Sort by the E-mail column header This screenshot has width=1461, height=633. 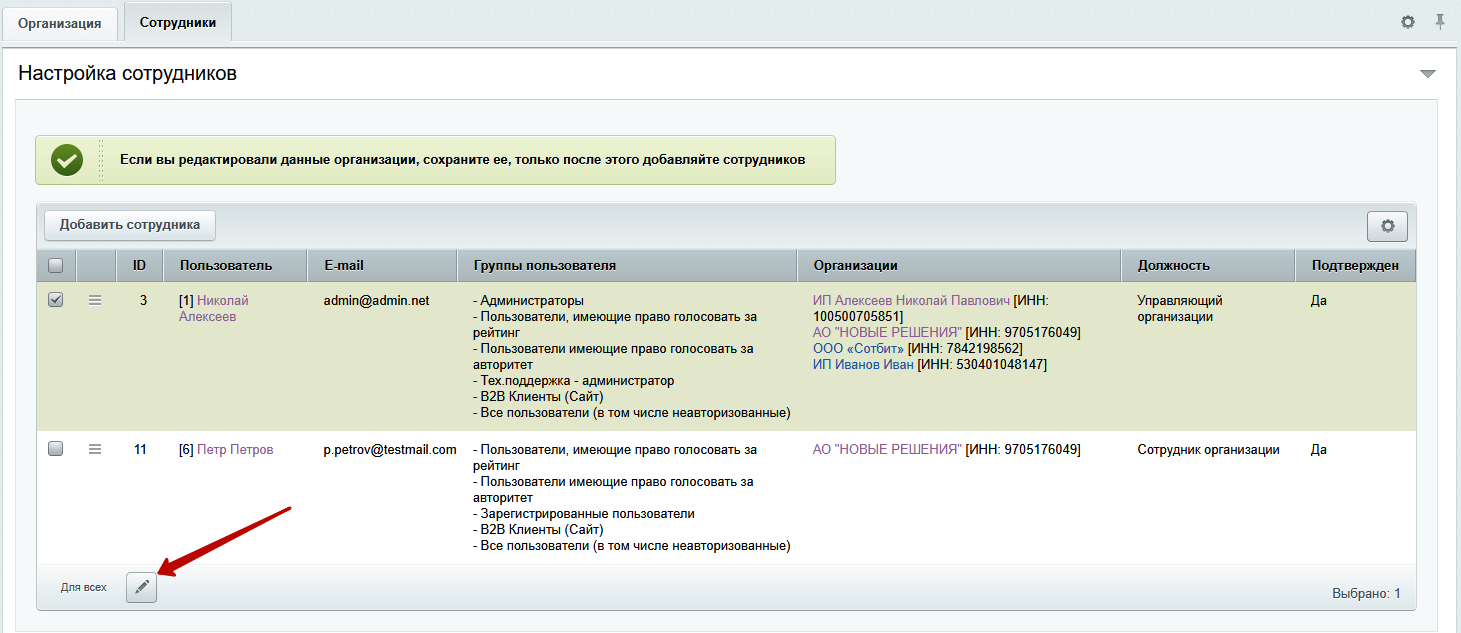coord(344,266)
